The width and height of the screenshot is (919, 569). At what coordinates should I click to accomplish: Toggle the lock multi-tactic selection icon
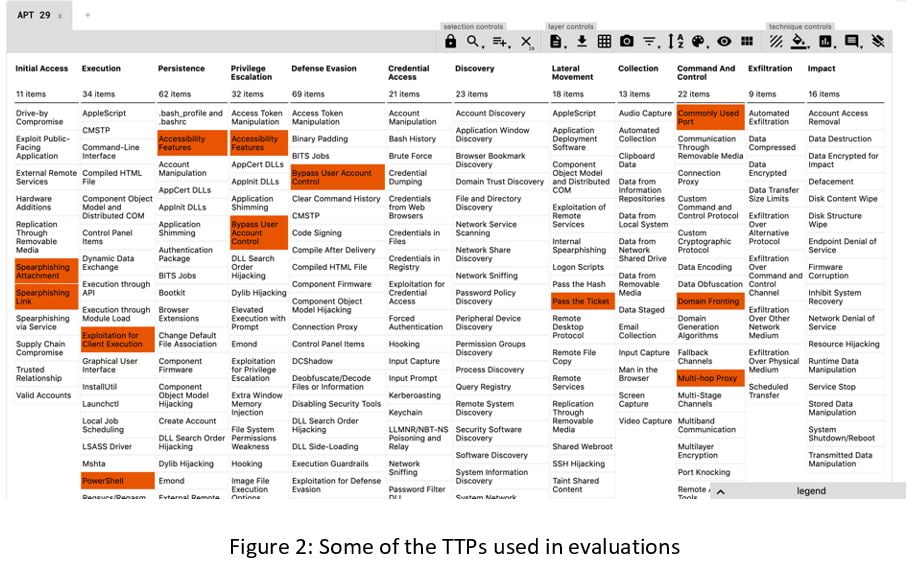[x=451, y=41]
